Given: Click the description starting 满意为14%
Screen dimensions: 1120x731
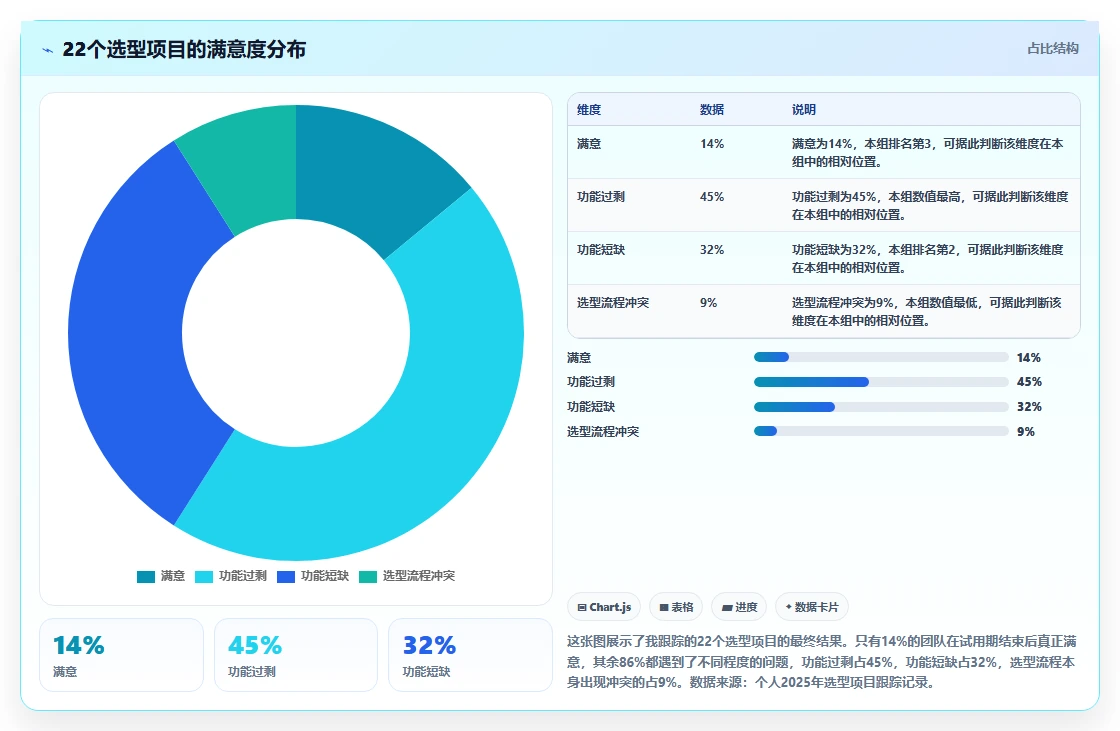Looking at the screenshot, I should 927,153.
